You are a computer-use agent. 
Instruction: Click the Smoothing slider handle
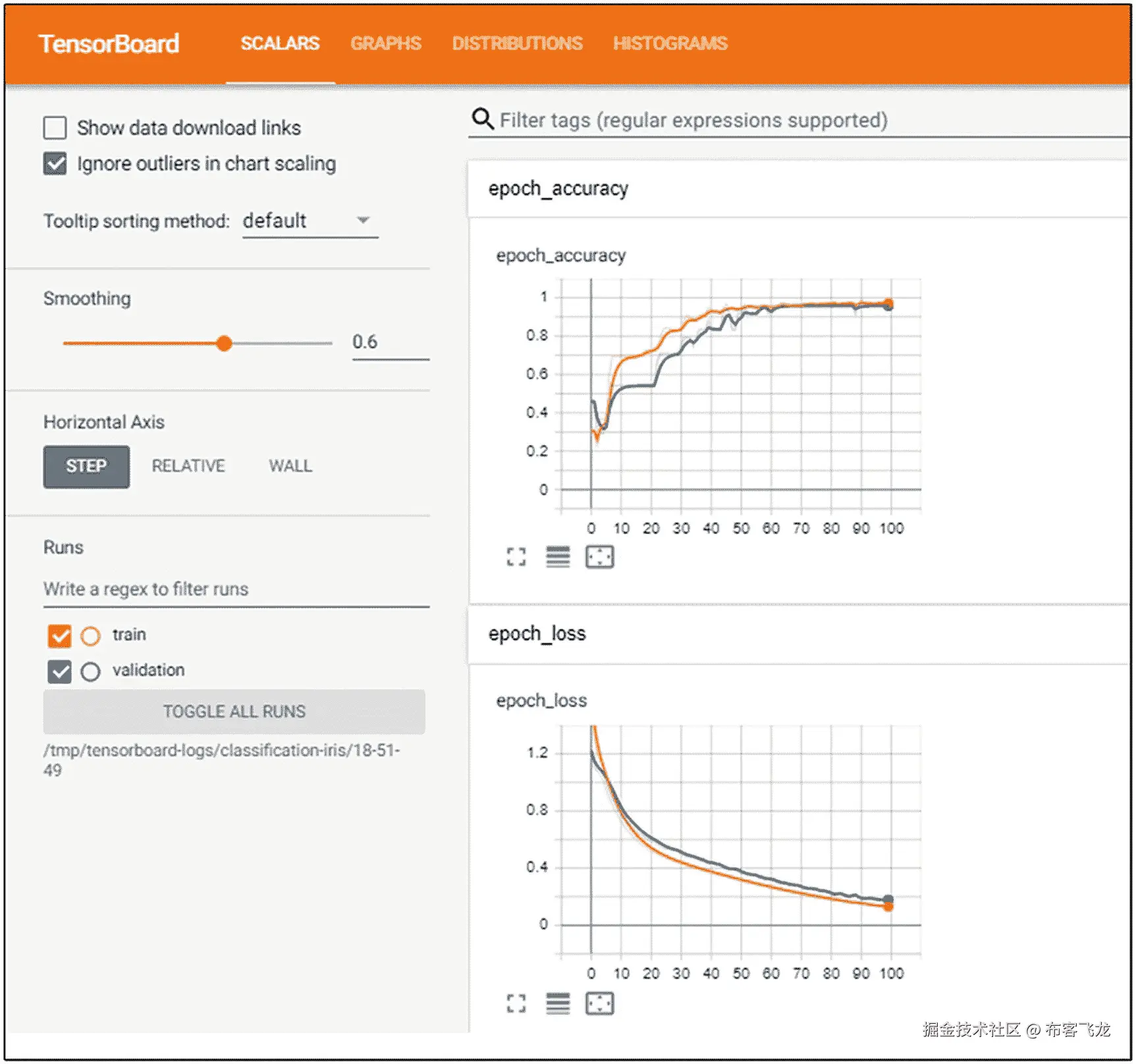coord(224,343)
